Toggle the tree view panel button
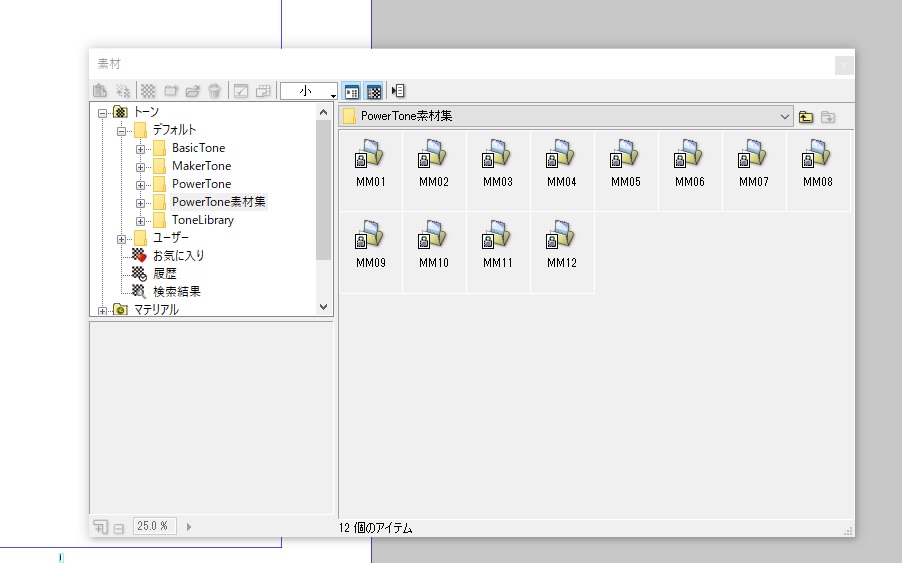The image size is (902, 563). pyautogui.click(x=352, y=91)
